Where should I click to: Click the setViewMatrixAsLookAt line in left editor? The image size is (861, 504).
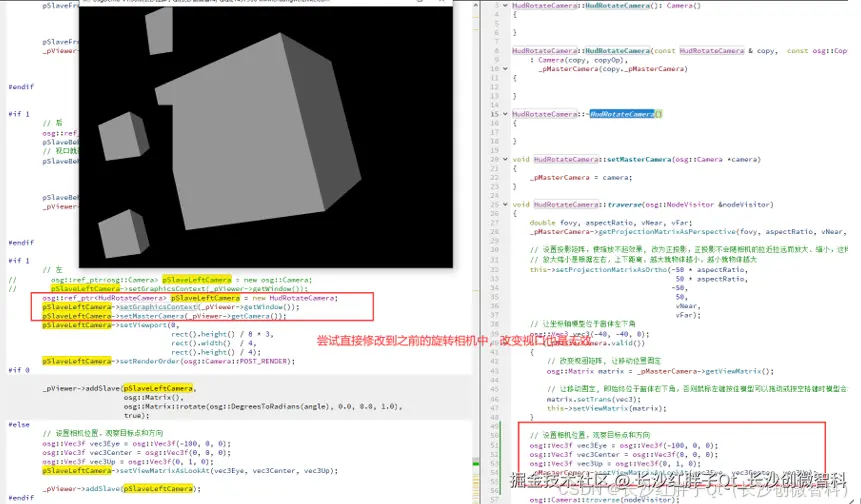click(x=190, y=471)
